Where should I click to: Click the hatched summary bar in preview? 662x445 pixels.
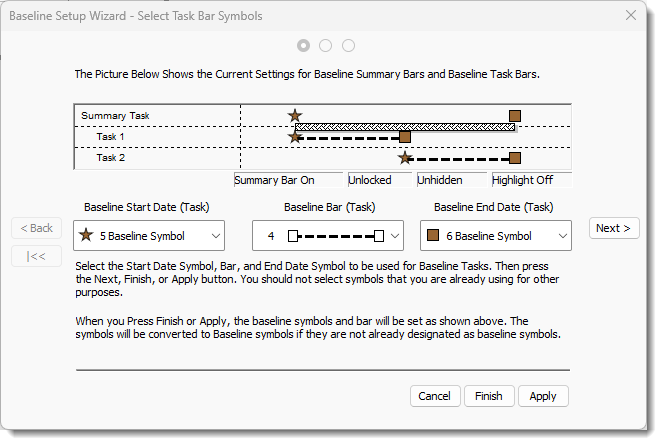405,126
